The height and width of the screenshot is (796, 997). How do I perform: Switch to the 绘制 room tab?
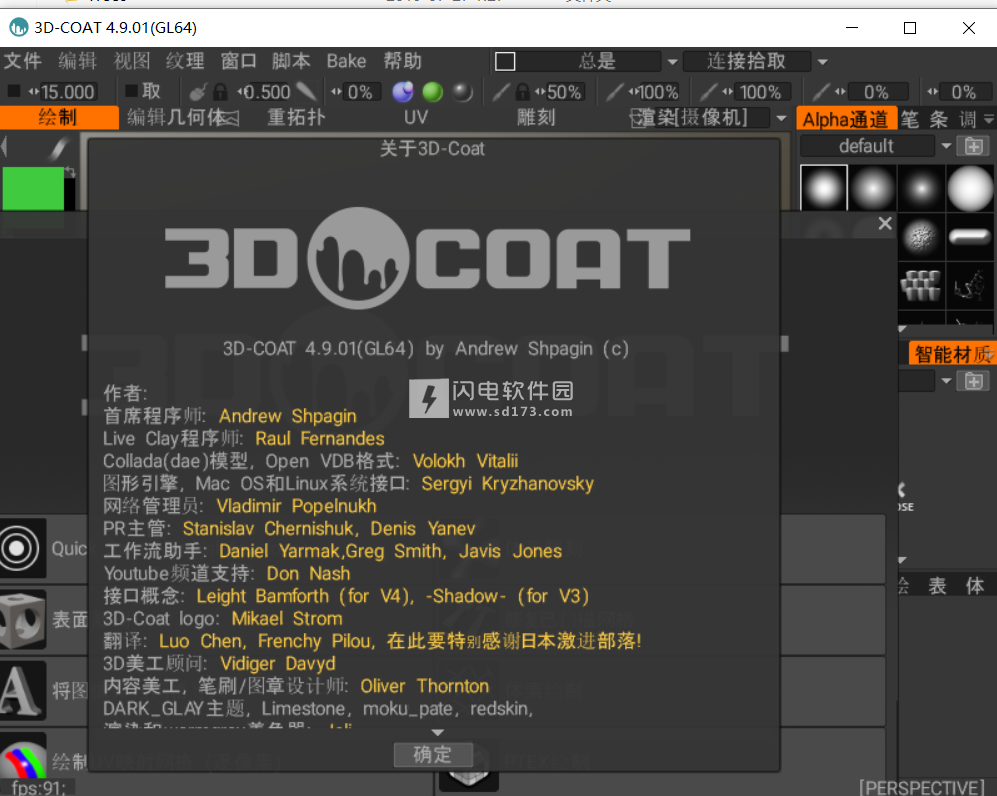(59, 118)
